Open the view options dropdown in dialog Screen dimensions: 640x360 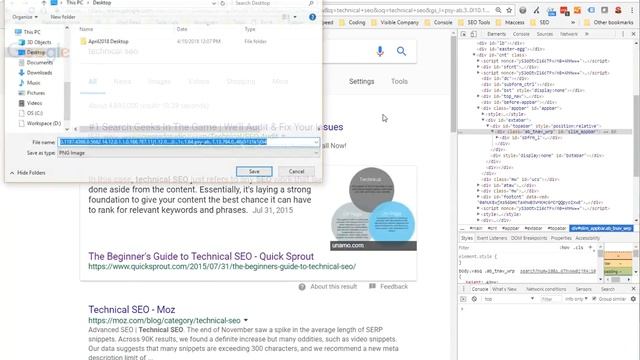[x=295, y=17]
